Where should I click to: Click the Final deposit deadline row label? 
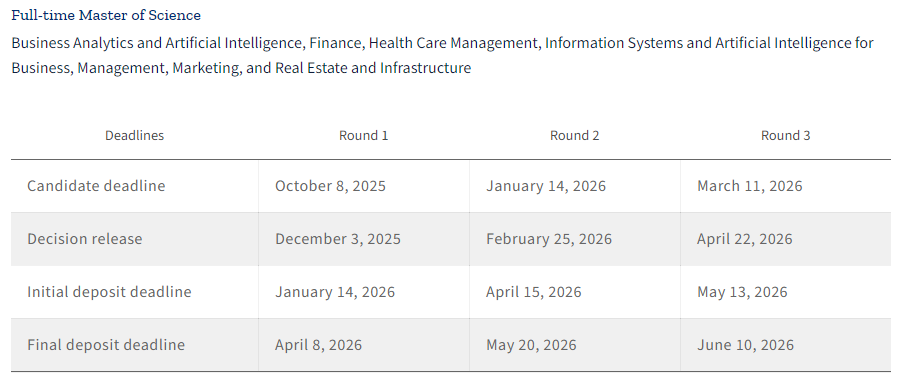(x=106, y=345)
